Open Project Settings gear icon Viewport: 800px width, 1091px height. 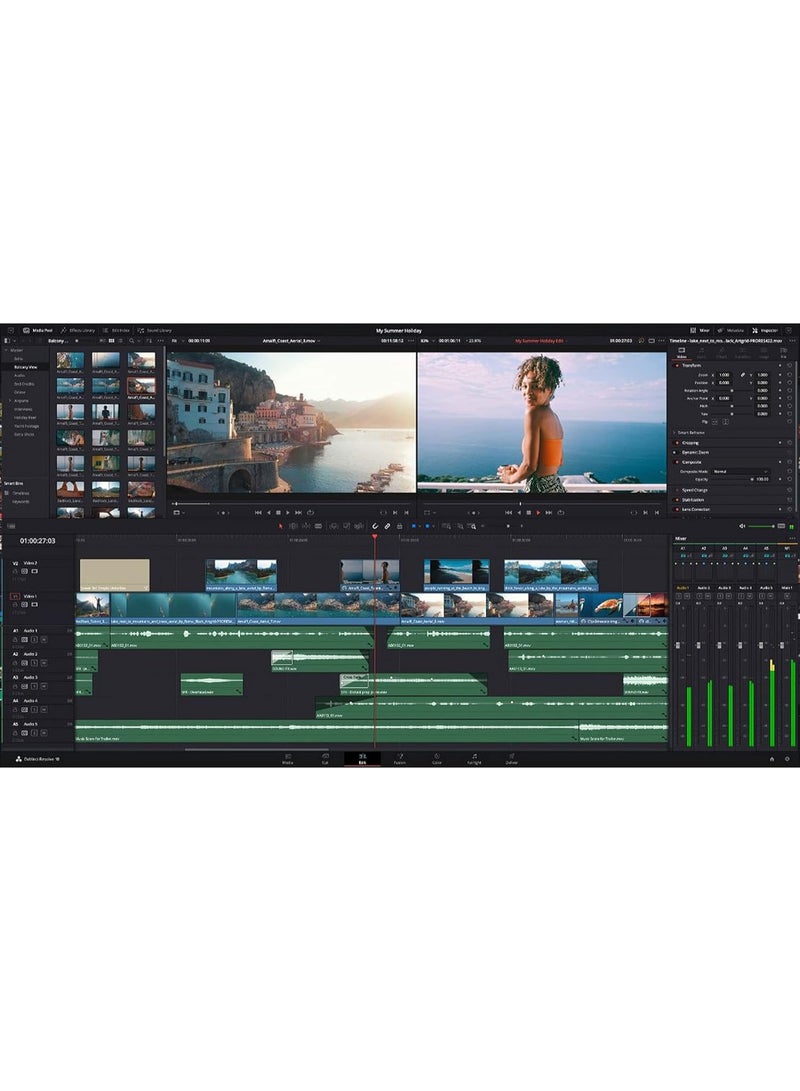point(787,758)
